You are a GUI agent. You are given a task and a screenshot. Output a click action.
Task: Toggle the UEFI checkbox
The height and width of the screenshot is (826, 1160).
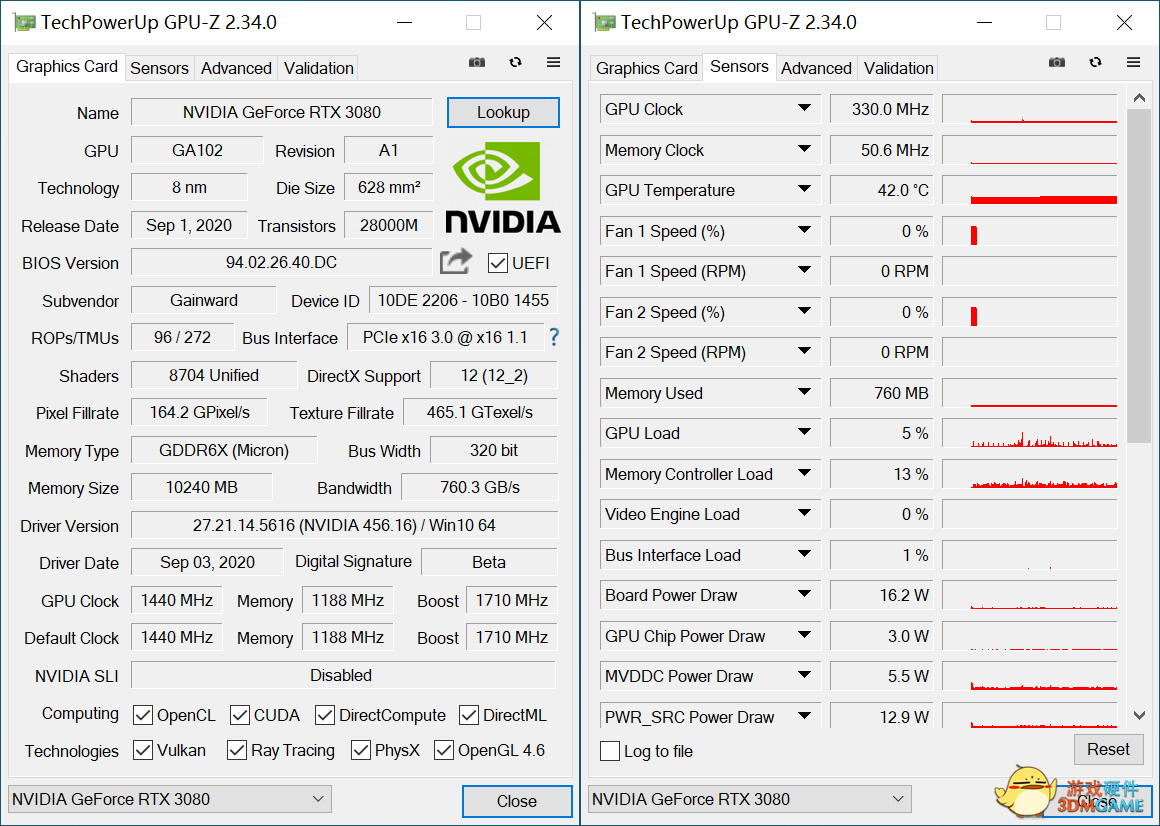[x=498, y=263]
